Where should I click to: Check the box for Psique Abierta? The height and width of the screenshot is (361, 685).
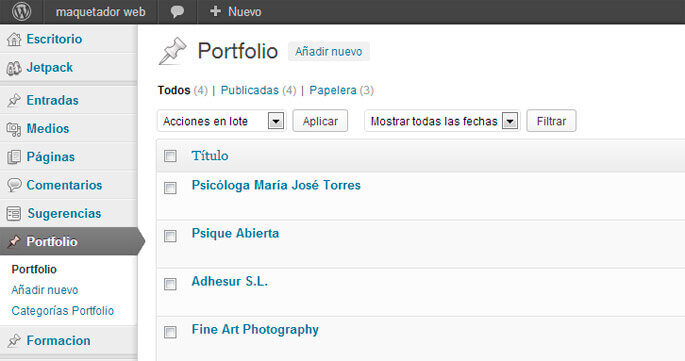point(170,236)
